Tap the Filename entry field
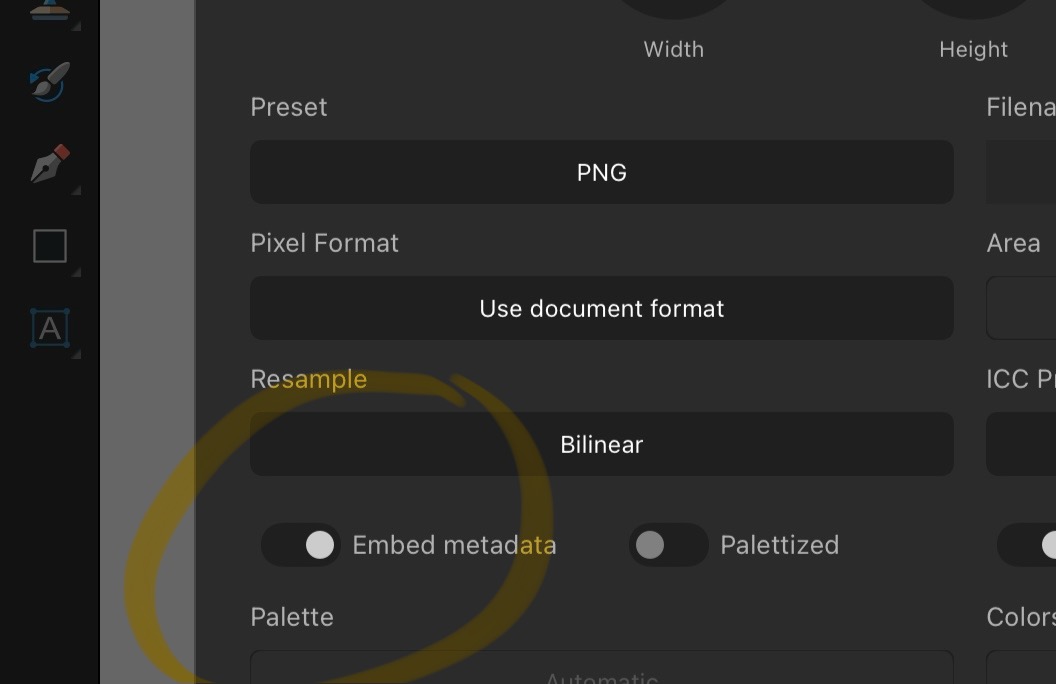Screen dimensions: 1056x684 [x=1021, y=172]
